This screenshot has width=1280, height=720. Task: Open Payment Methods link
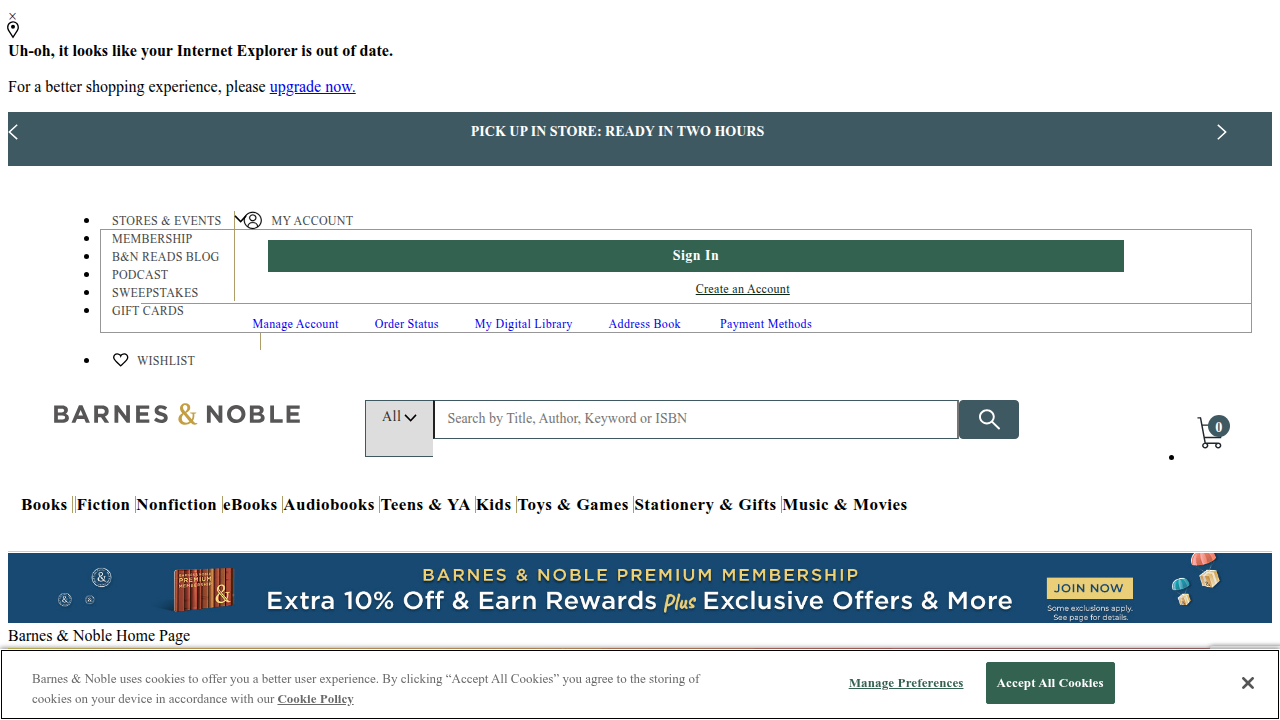[766, 324]
